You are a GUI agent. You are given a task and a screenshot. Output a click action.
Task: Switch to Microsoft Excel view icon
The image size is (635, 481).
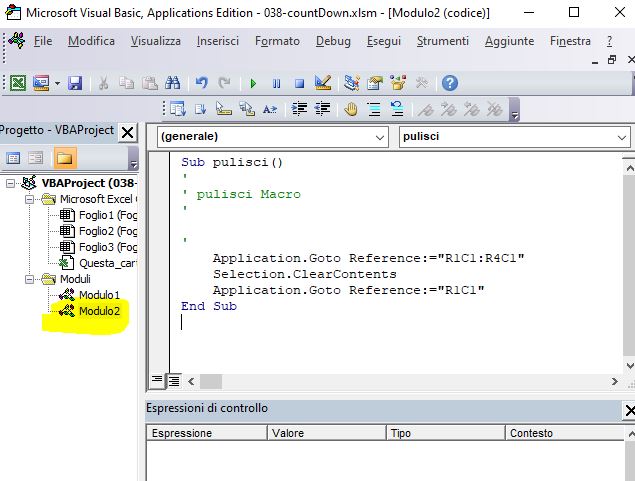(18, 83)
